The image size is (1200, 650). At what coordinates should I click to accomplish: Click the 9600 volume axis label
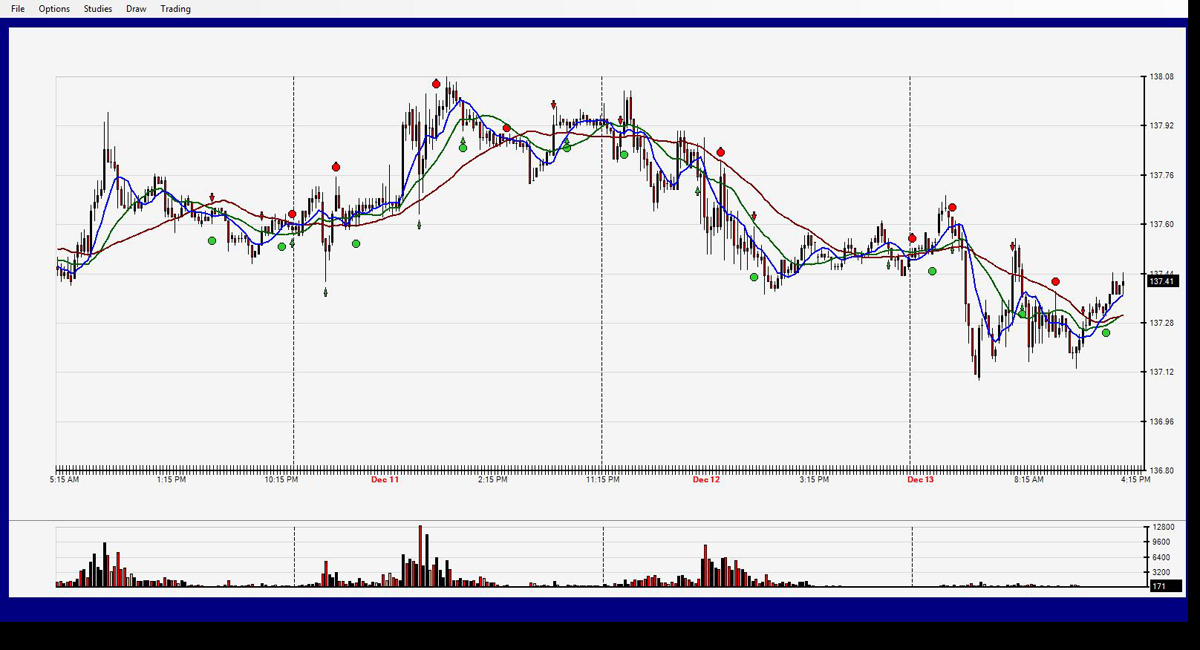point(1159,542)
